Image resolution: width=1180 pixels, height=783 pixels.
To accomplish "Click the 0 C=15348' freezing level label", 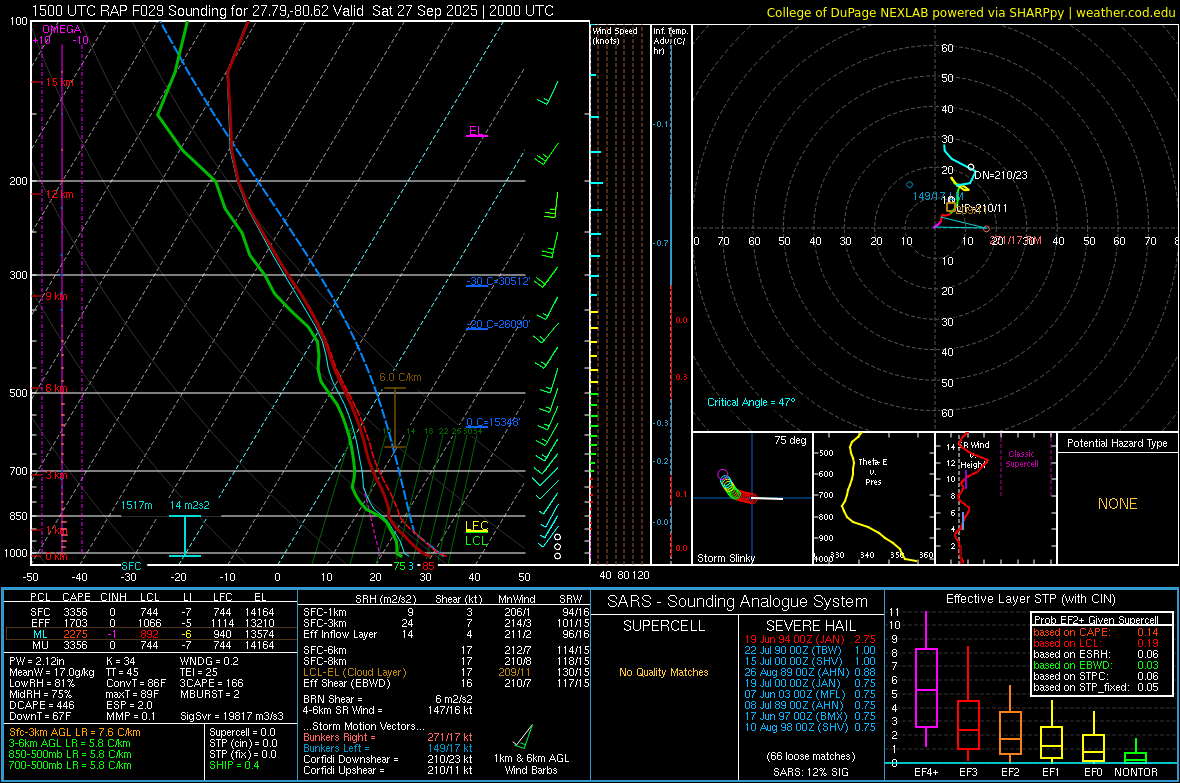I will tap(493, 422).
